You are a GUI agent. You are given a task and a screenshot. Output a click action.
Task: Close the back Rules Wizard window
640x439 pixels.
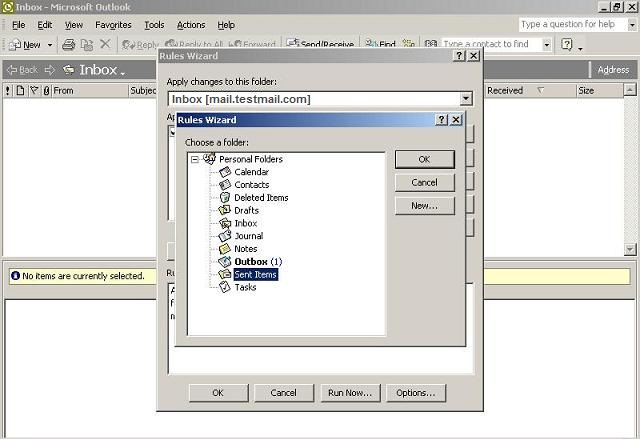click(473, 56)
